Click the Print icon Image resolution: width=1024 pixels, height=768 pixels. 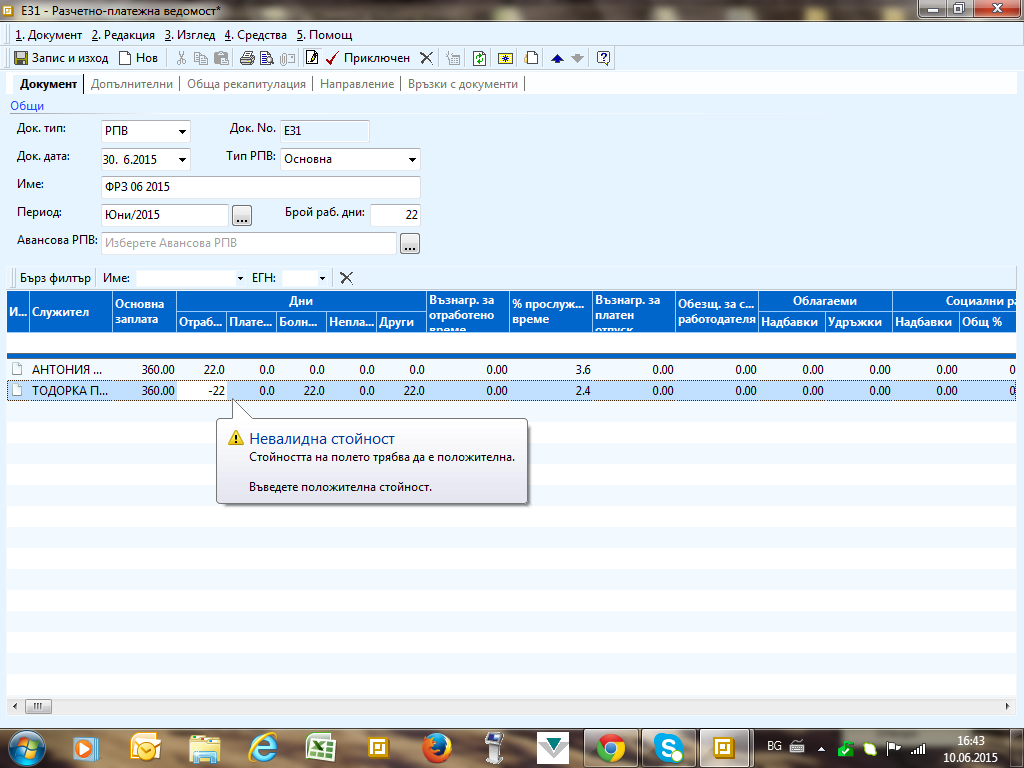(247, 58)
